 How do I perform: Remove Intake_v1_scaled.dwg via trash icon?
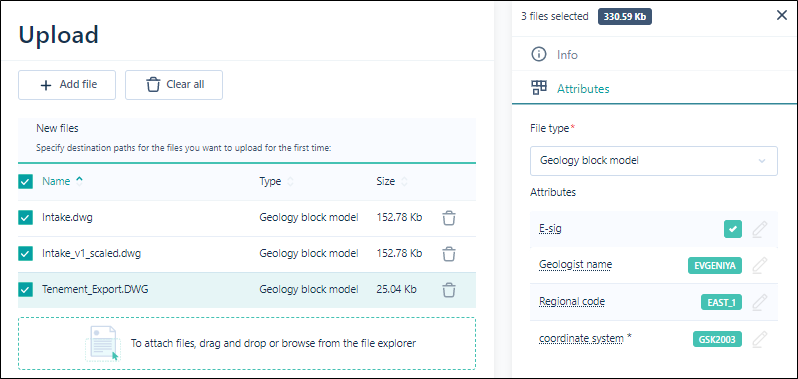(x=448, y=254)
